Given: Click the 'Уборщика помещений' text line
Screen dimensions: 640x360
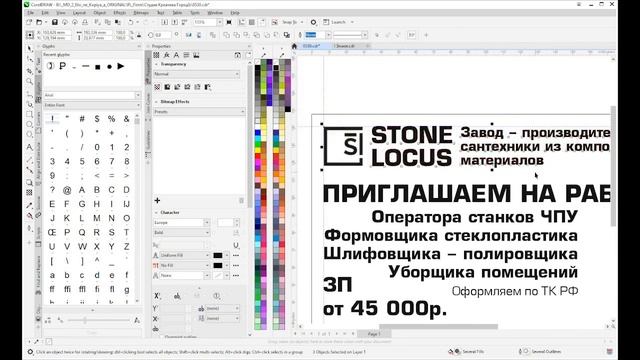Looking at the screenshot, I should 483,272.
